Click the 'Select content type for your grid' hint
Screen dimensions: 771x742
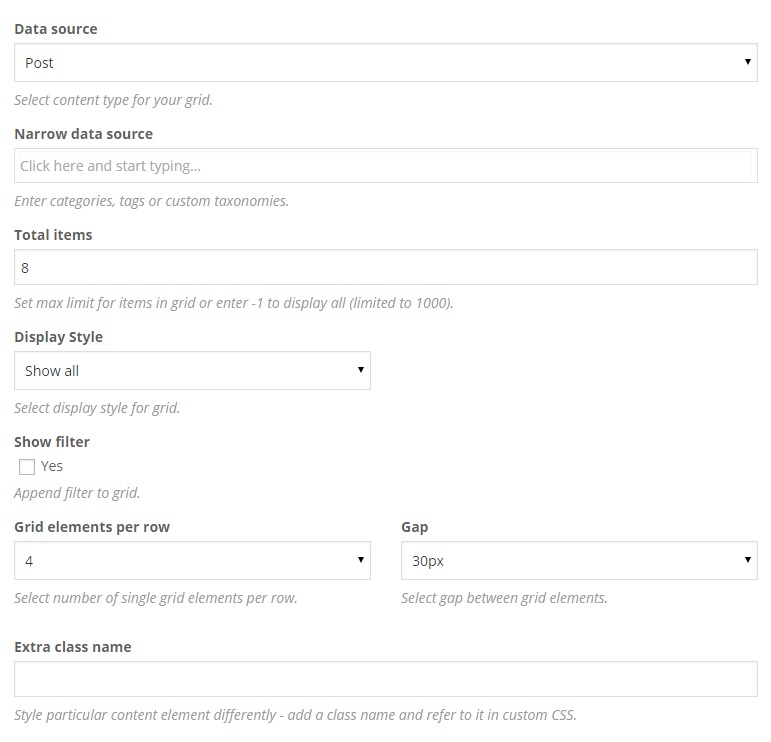coord(113,100)
